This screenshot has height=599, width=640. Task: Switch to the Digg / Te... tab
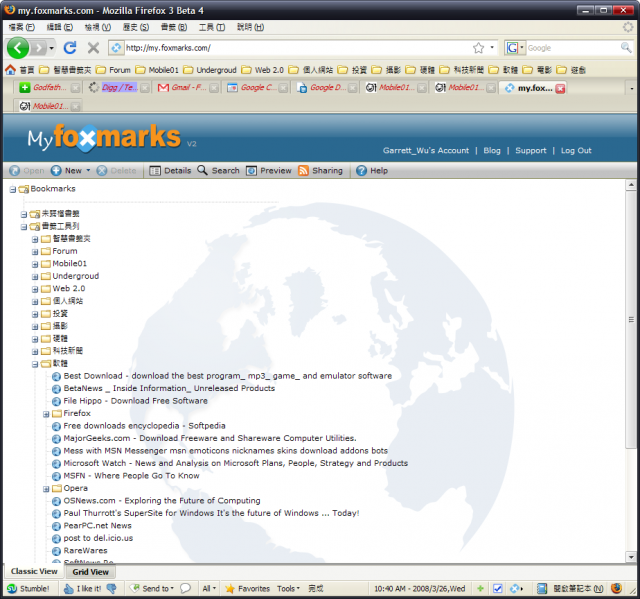[119, 88]
